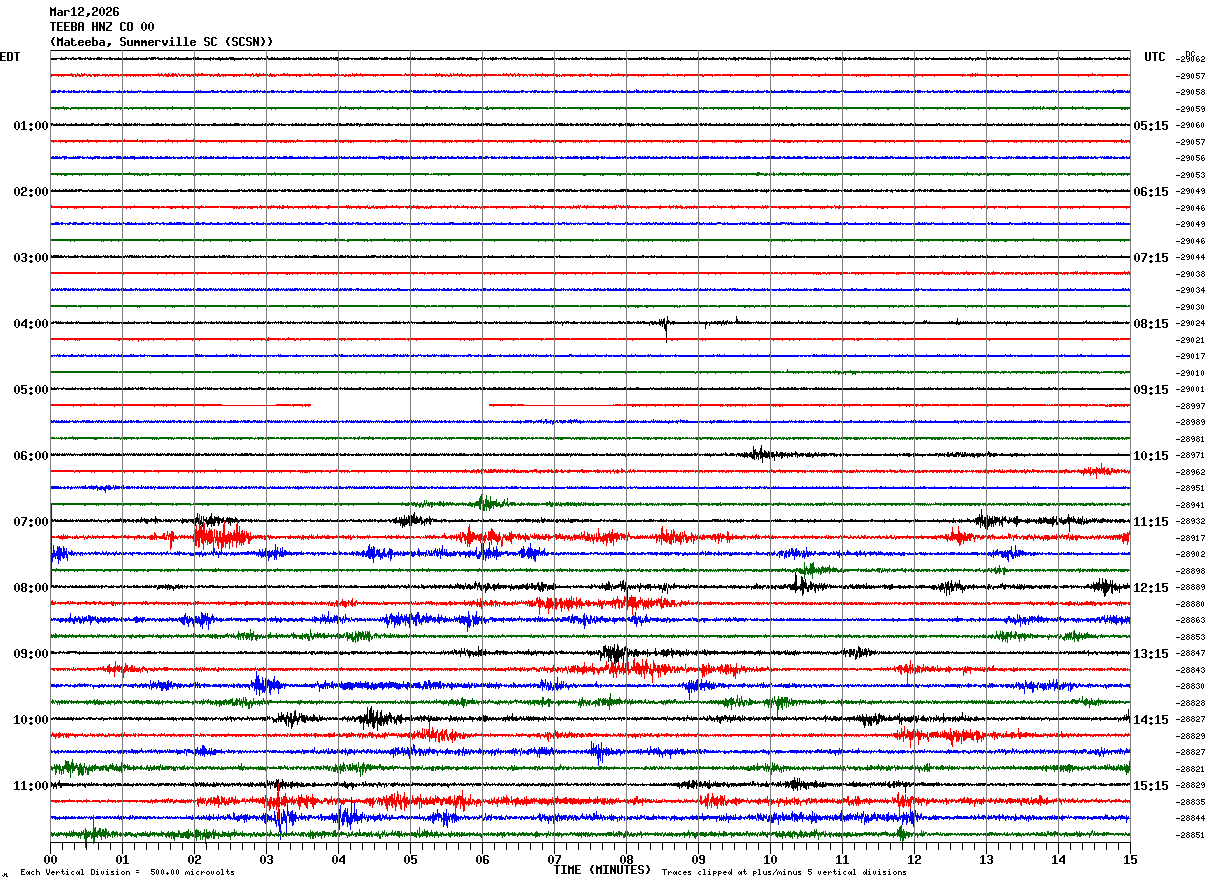The width and height of the screenshot is (1210, 886).
Task: Click minute 08 on the bottom axis
Action: [x=626, y=859]
